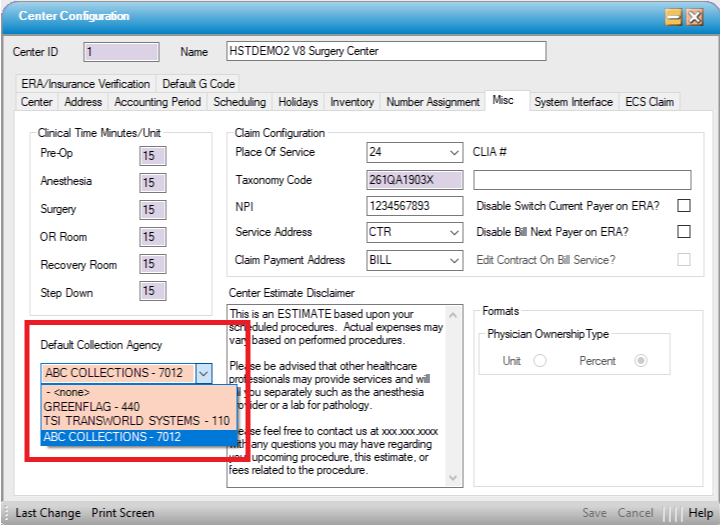Click the Help button

pyautogui.click(x=700, y=513)
